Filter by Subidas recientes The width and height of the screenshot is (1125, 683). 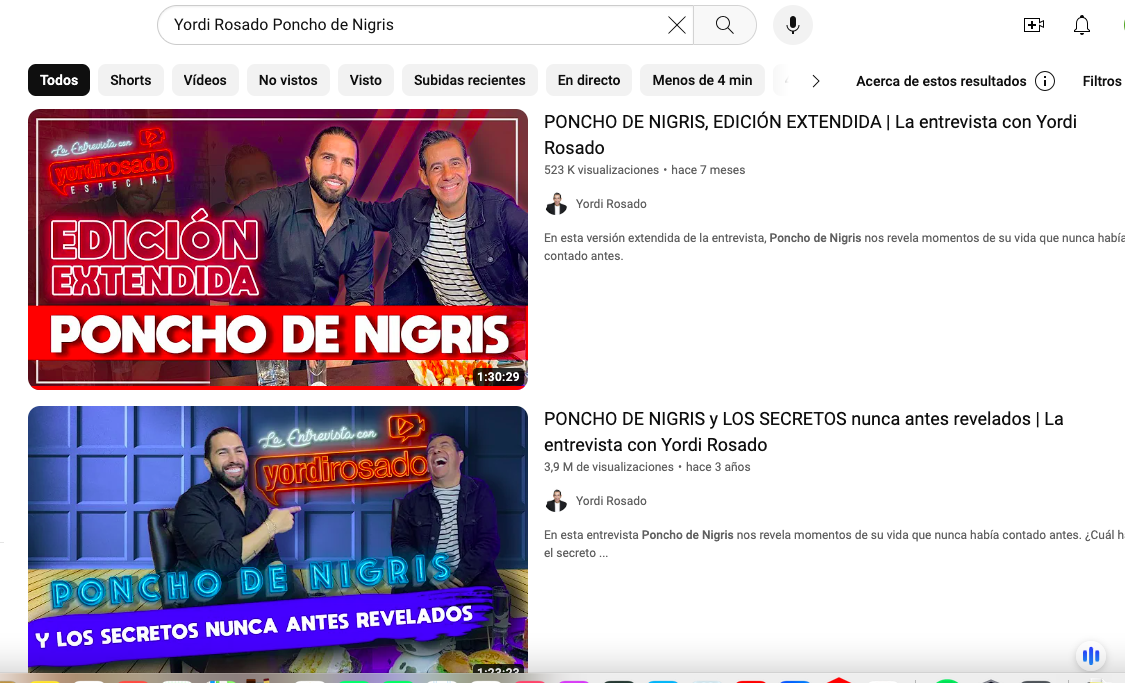pos(470,80)
